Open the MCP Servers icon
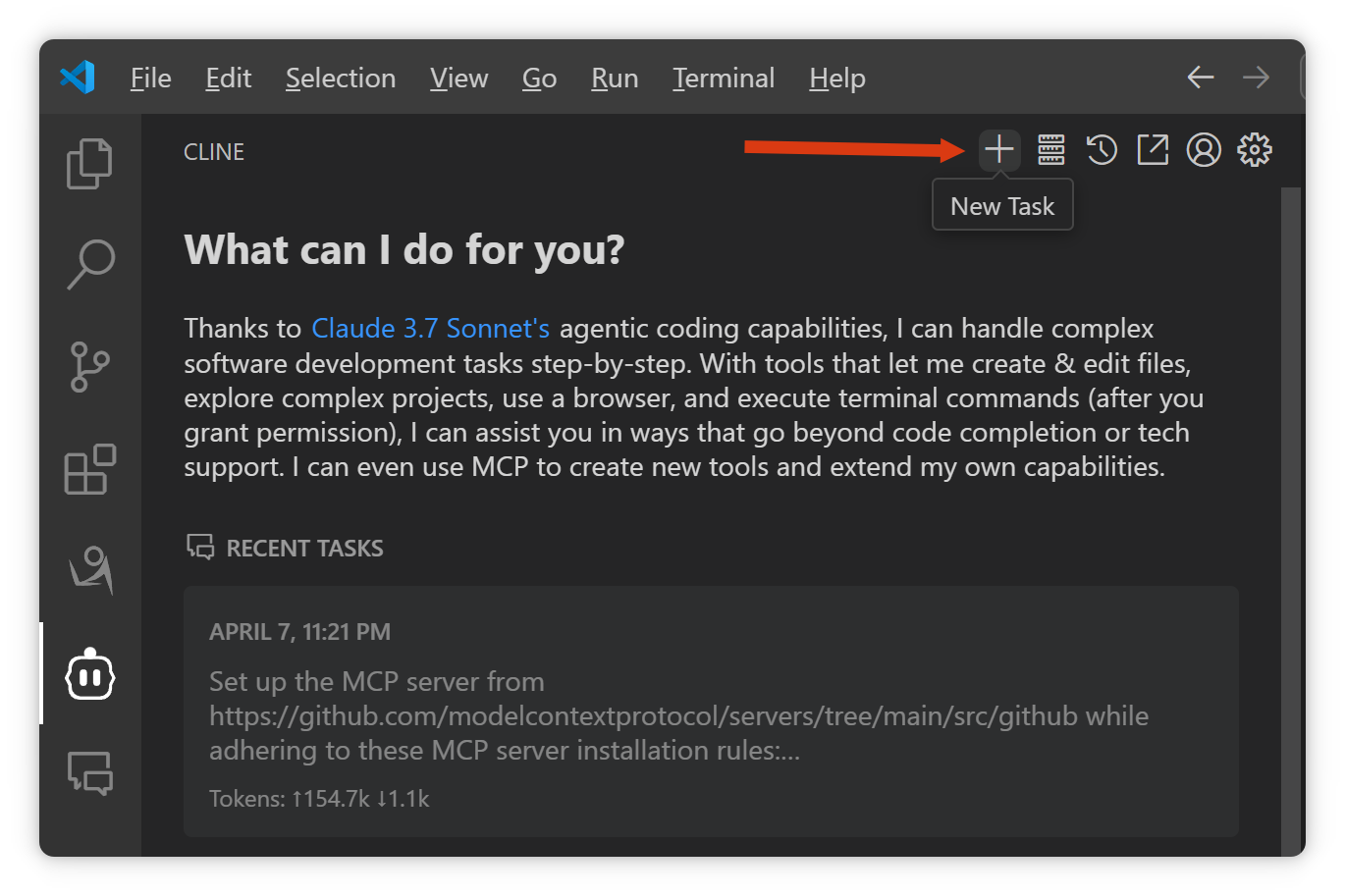 (x=1050, y=150)
